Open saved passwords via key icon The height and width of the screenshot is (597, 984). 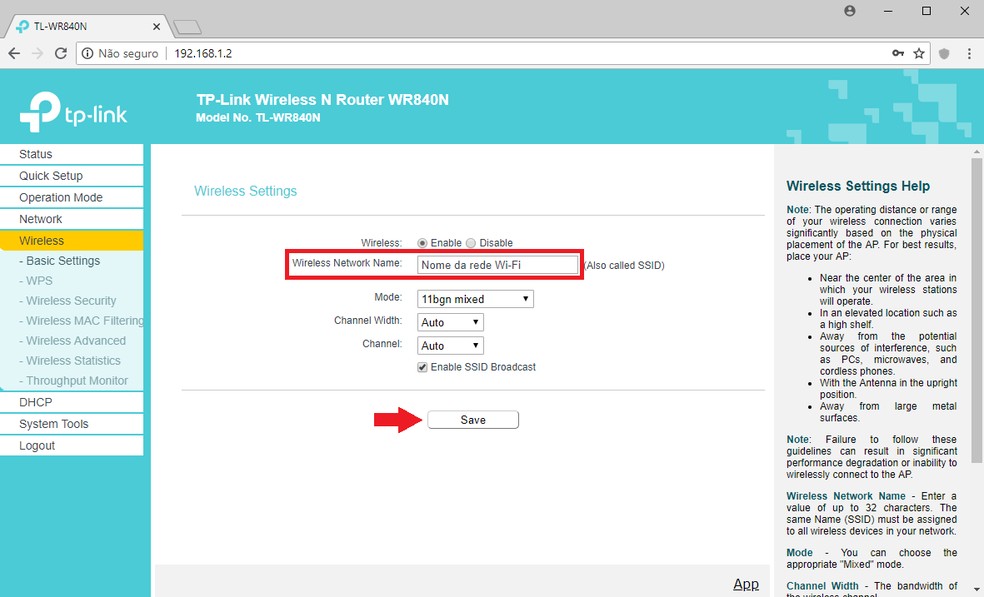tap(898, 53)
